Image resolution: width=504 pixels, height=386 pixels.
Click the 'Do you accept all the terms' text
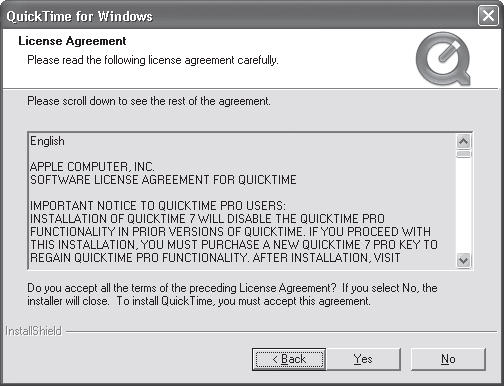pyautogui.click(x=232, y=294)
